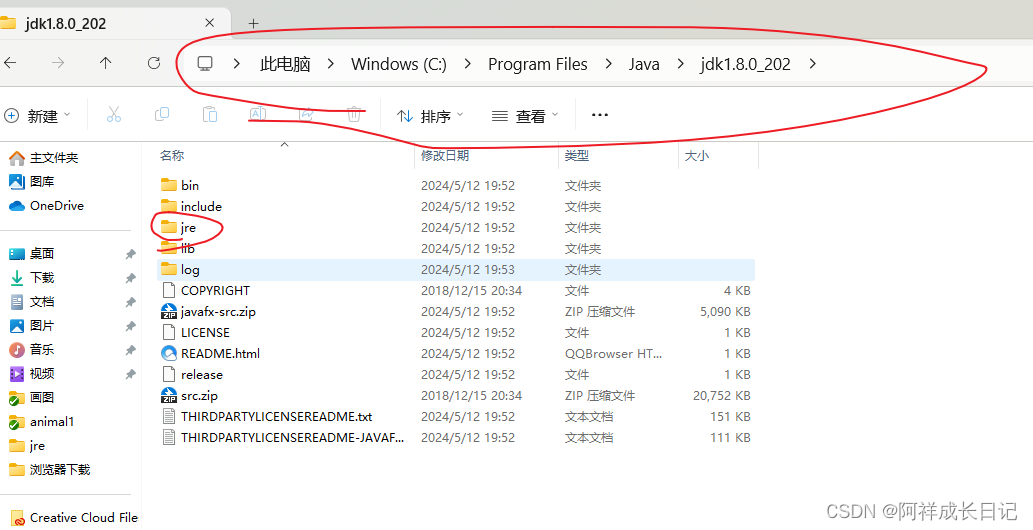Open 视频 in sidebar
This screenshot has width=1033, height=530.
32,374
